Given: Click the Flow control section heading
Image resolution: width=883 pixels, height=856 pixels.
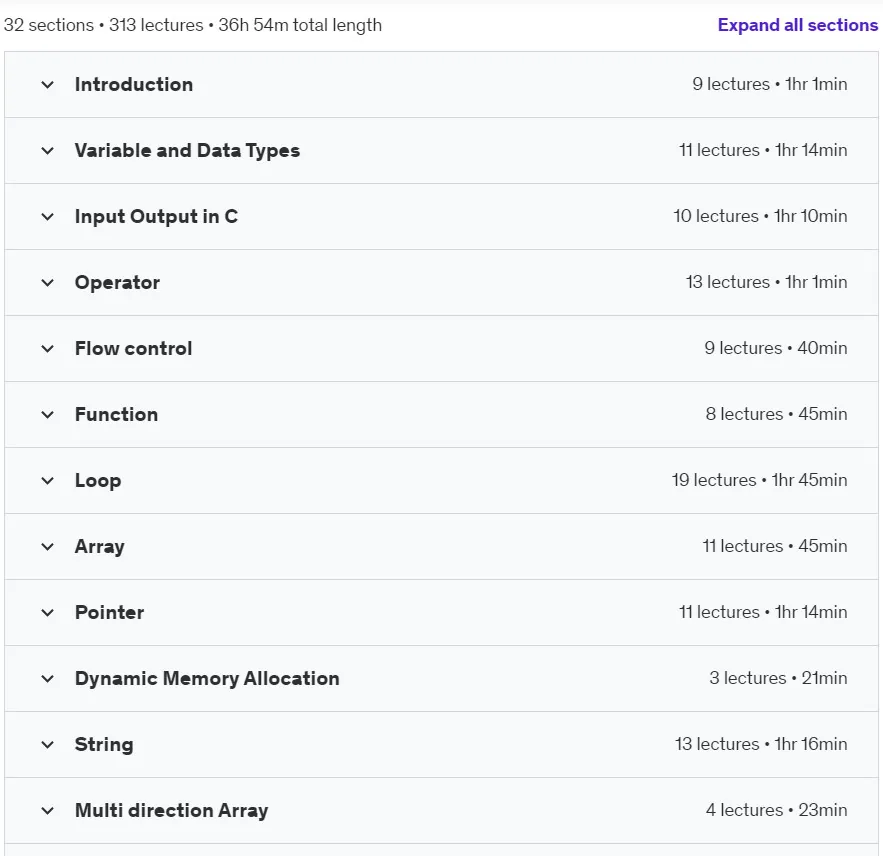Looking at the screenshot, I should [133, 349].
